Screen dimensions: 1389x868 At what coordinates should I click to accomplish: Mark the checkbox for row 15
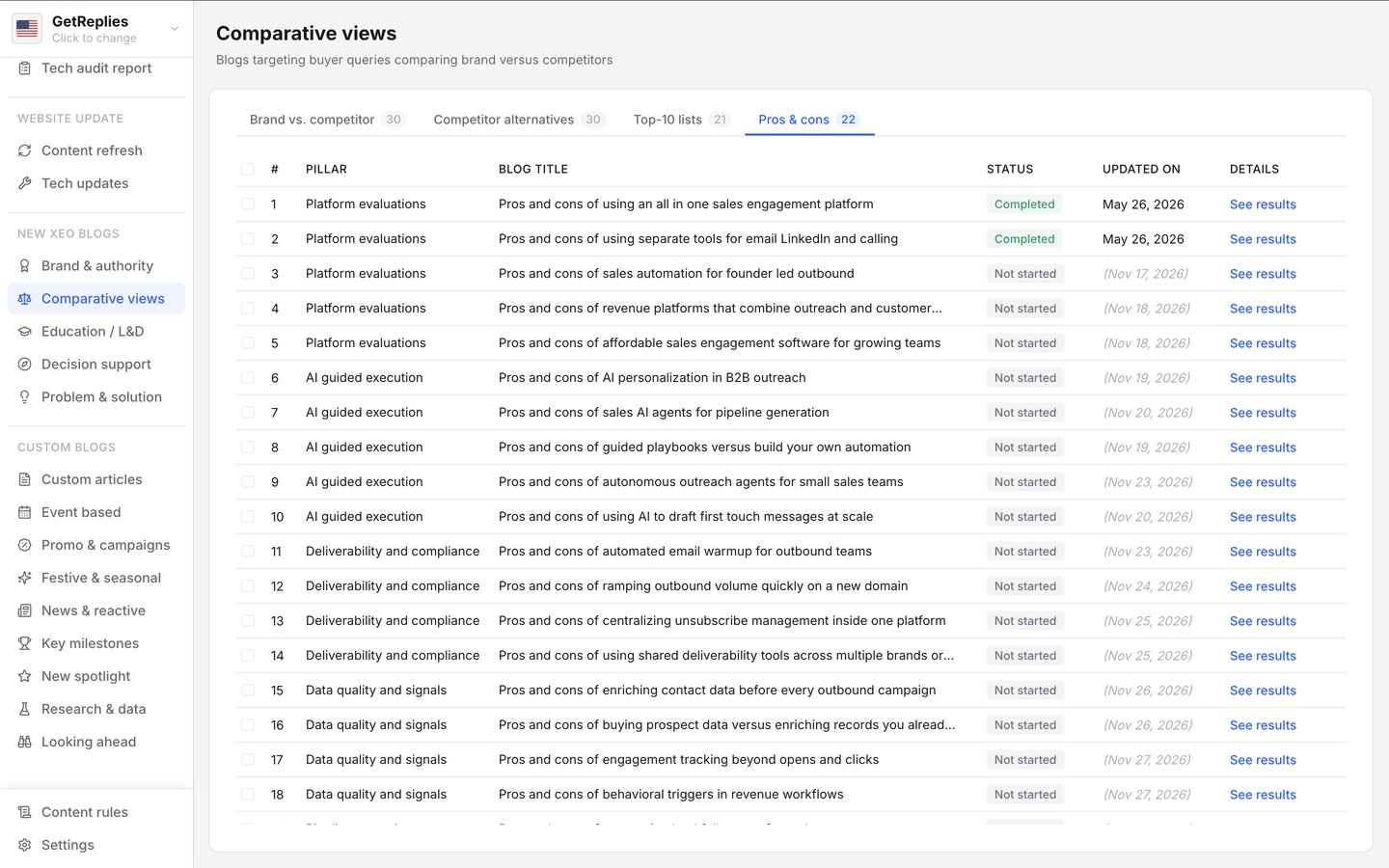point(248,691)
